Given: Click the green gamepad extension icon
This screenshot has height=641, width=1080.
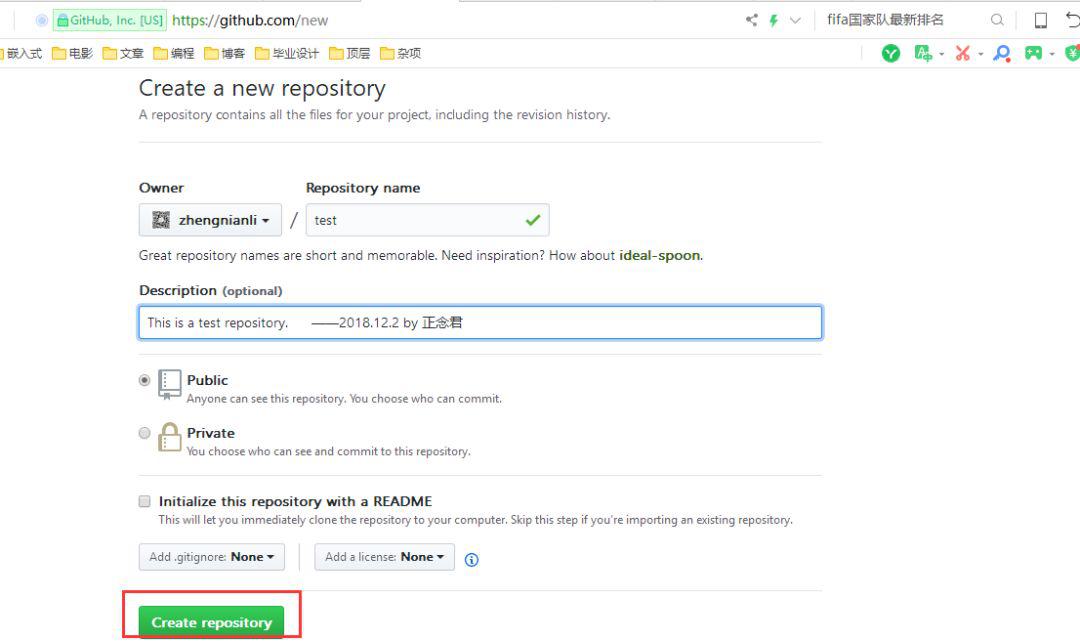Looking at the screenshot, I should coord(1033,53).
